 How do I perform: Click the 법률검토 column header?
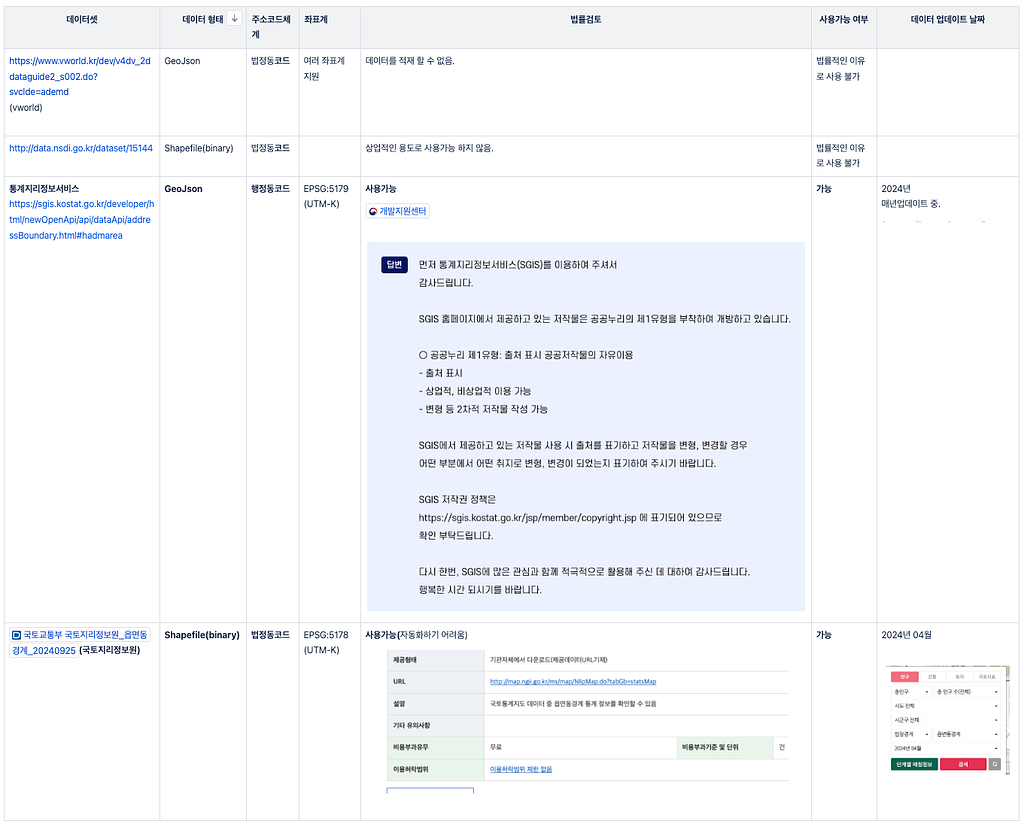(585, 20)
